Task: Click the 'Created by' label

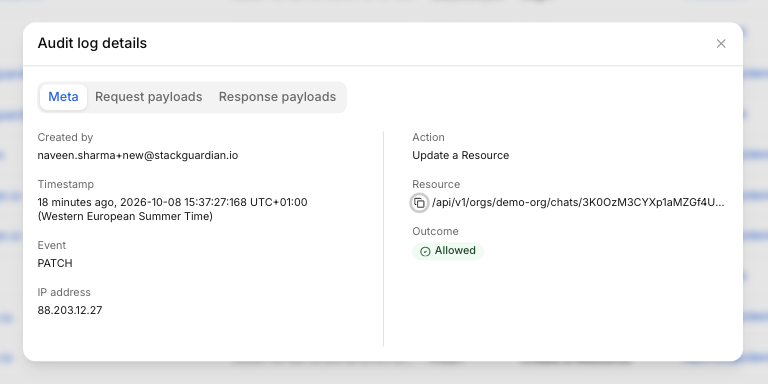Action: tap(65, 138)
